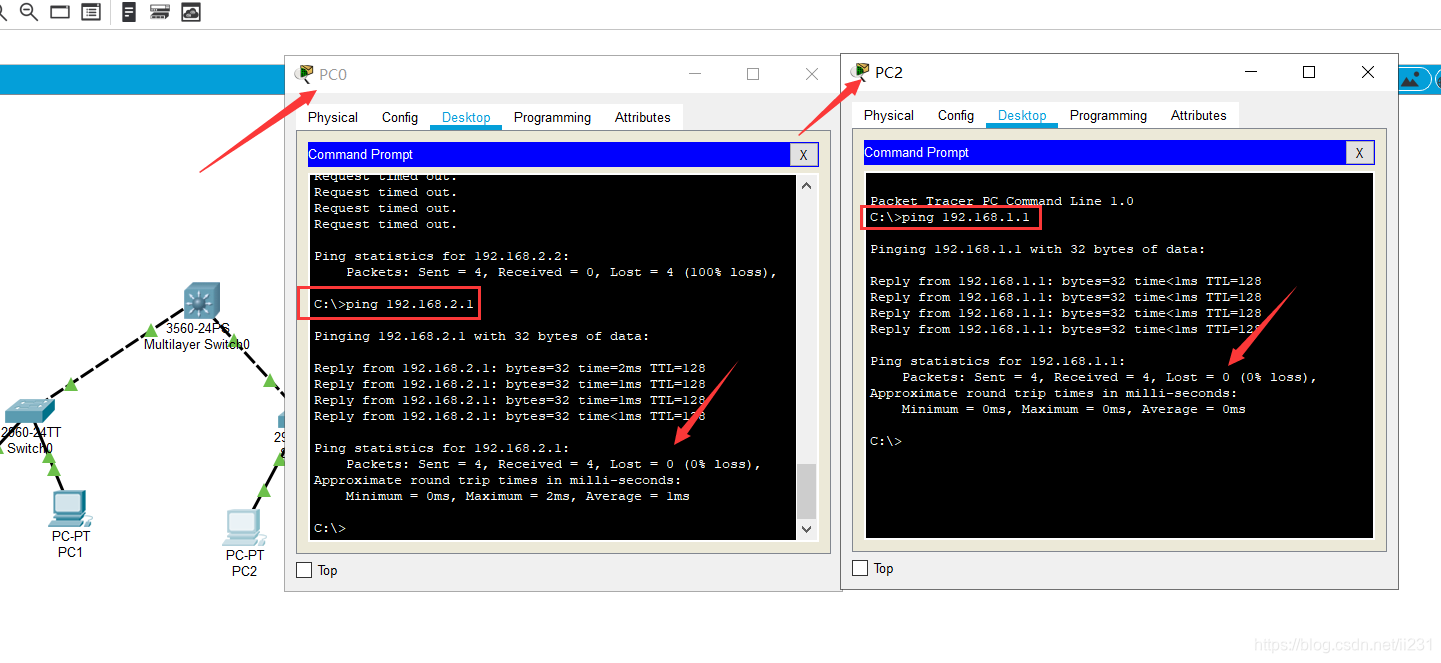
Task: Close the PC0 window
Action: point(812,74)
